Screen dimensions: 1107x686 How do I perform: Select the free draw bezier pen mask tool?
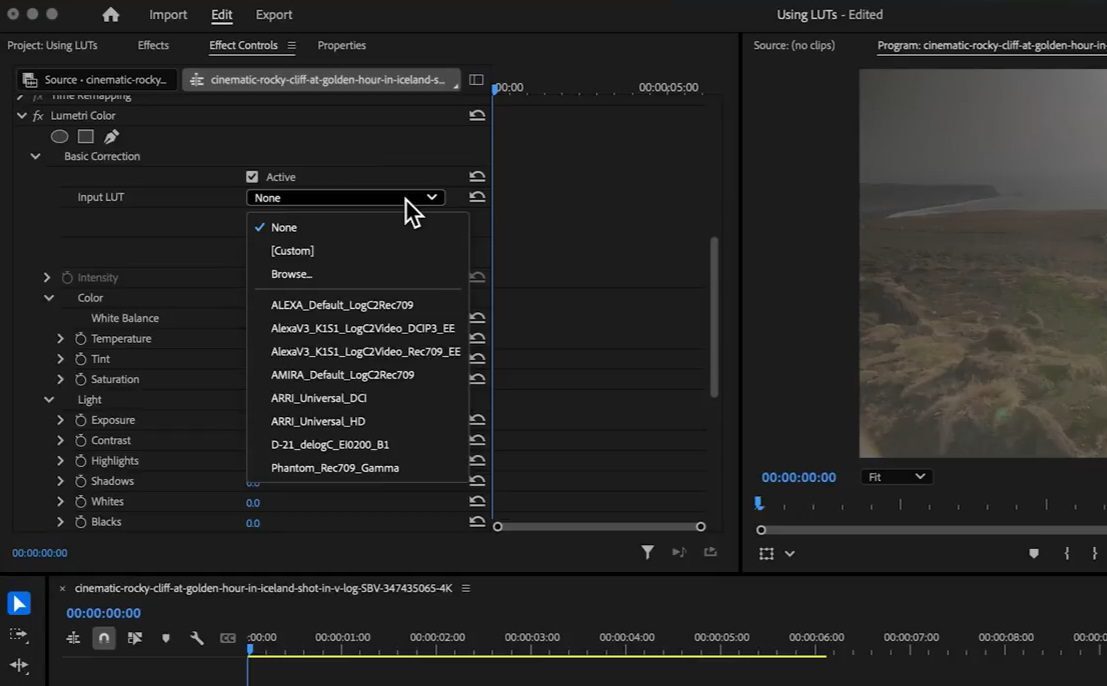click(112, 136)
